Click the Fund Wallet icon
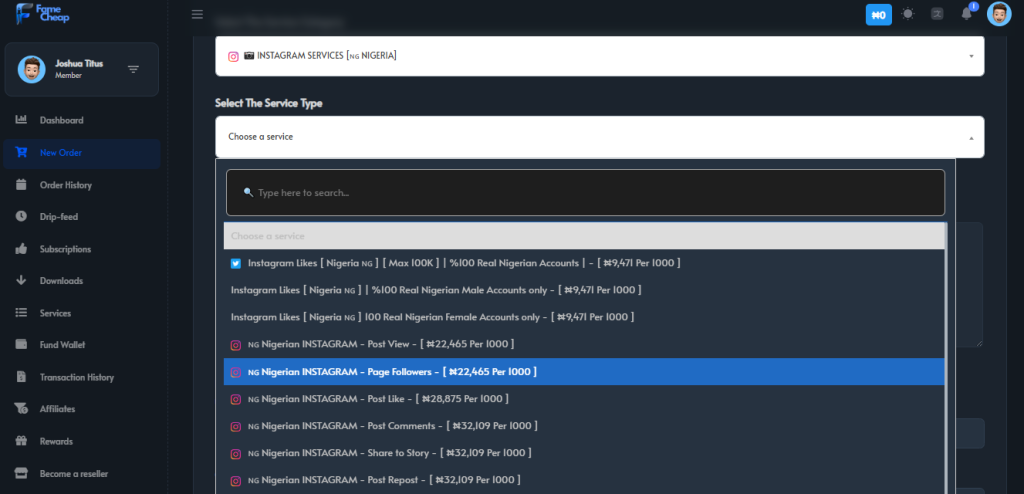 pyautogui.click(x=21, y=344)
